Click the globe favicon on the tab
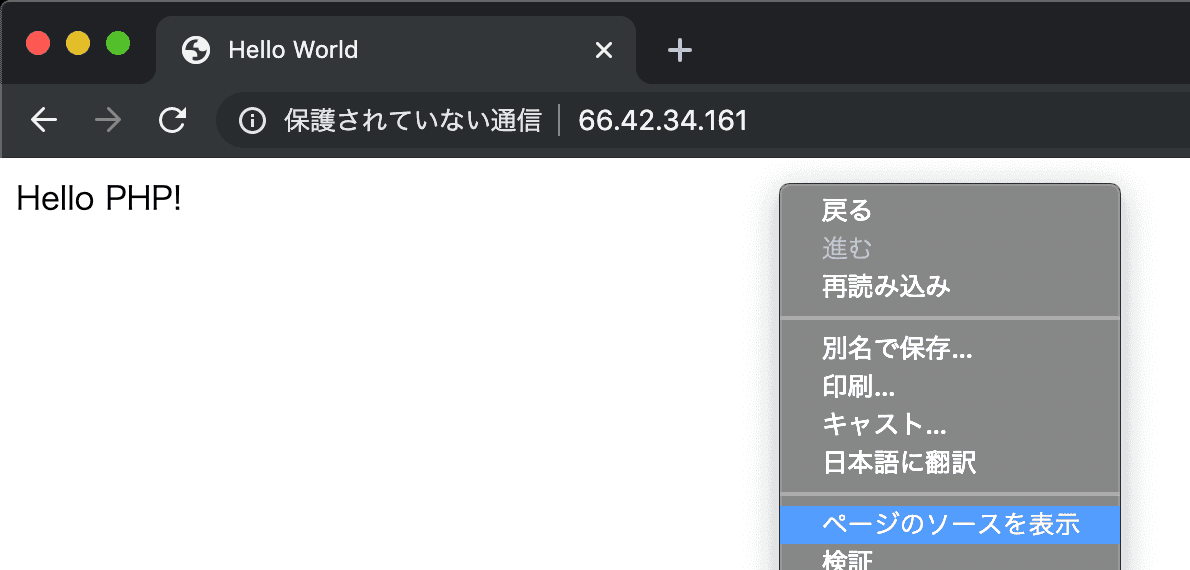This screenshot has width=1190, height=570. [x=196, y=50]
